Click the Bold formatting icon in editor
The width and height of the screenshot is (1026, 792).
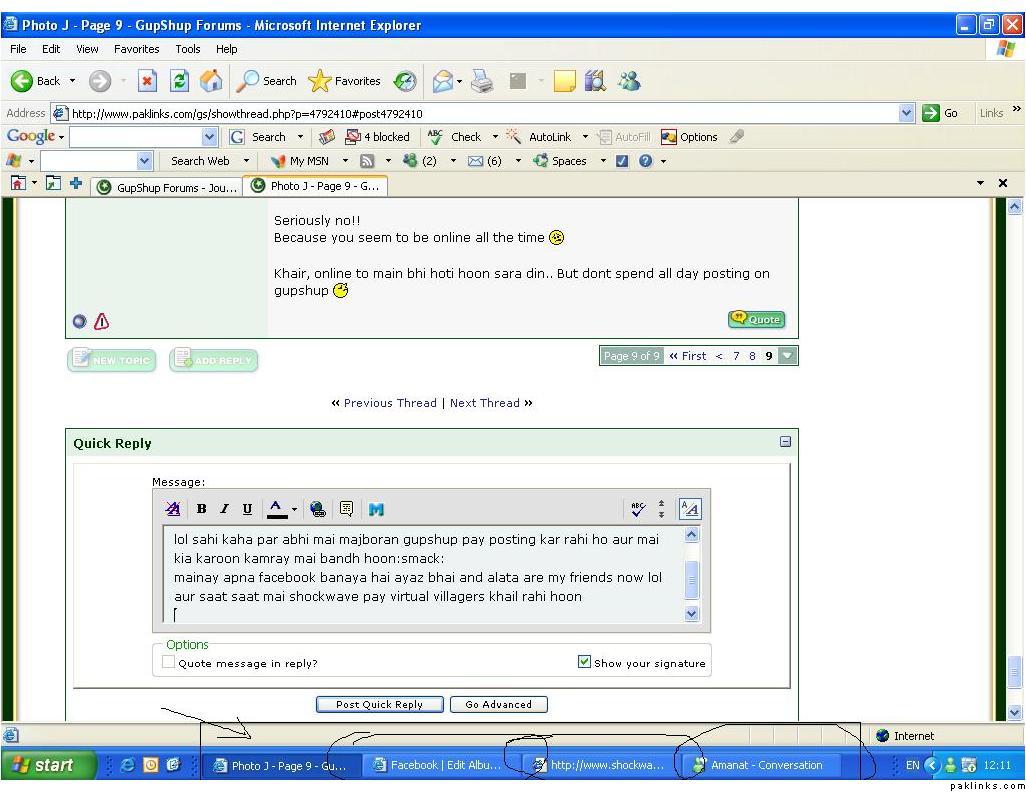pos(201,509)
